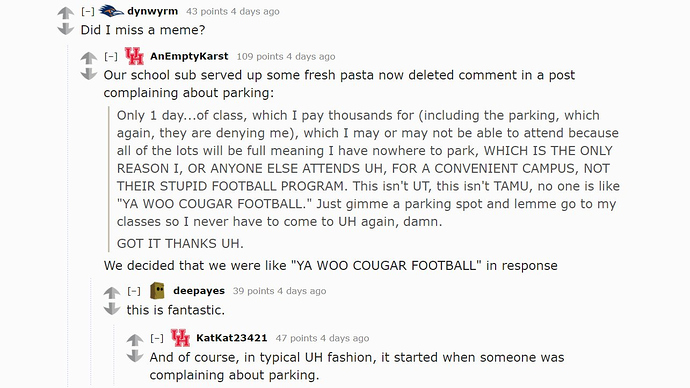Downvote dynwyrm's comment
Viewport: 690px width, 388px height.
point(66,29)
